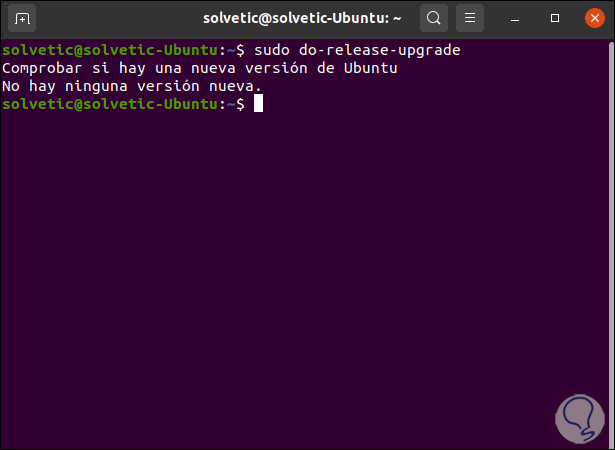The width and height of the screenshot is (615, 450).
Task: Click the first green solvetic@solvetic-Ubuntu prompt
Action: [x=110, y=50]
